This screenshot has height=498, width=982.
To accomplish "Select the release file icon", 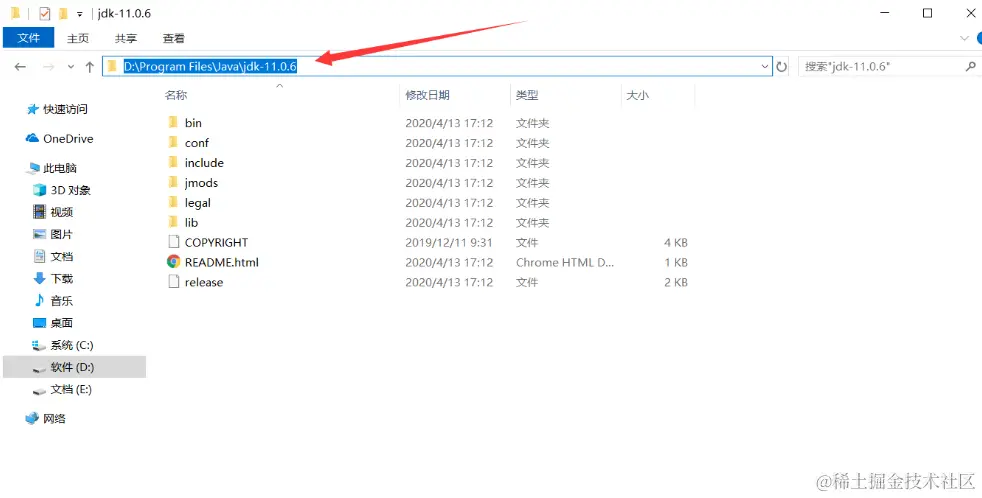I will (x=173, y=282).
